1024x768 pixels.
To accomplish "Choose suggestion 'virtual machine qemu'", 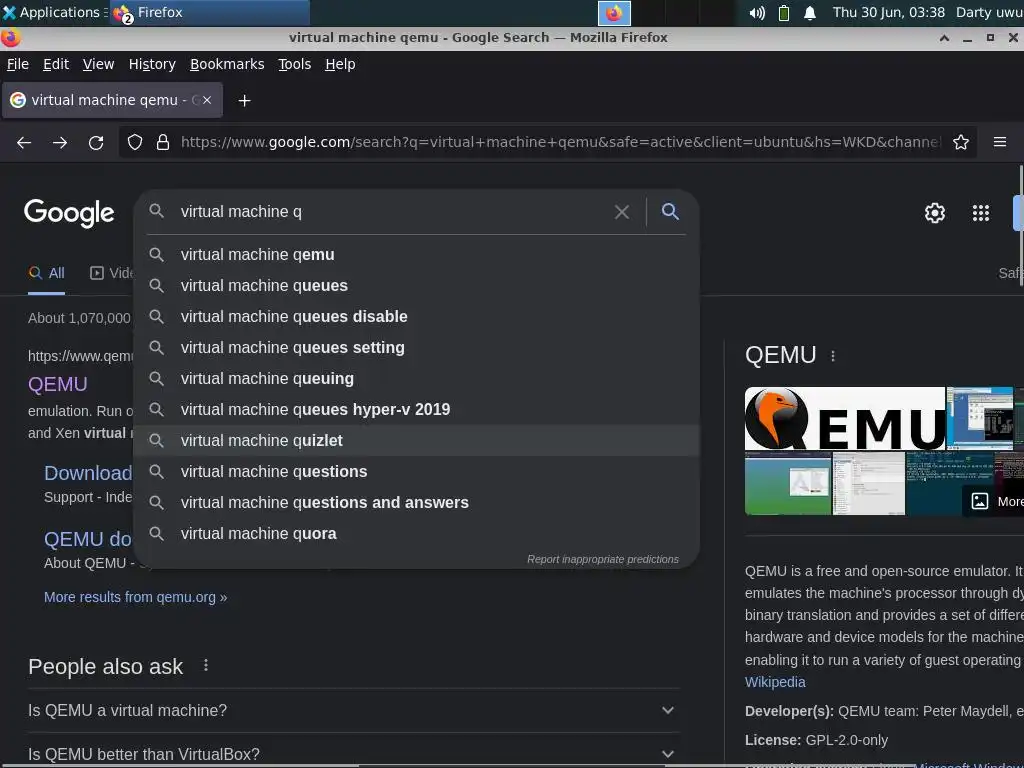I will click(416, 255).
